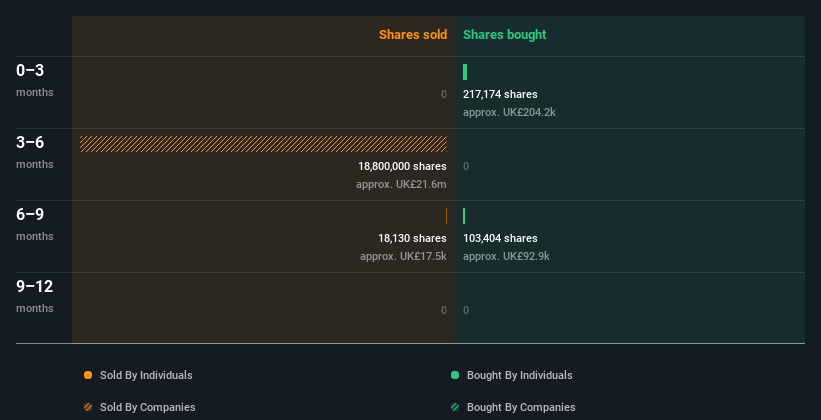
Task: Click the 103,404 shares value
Action: [x=500, y=238]
